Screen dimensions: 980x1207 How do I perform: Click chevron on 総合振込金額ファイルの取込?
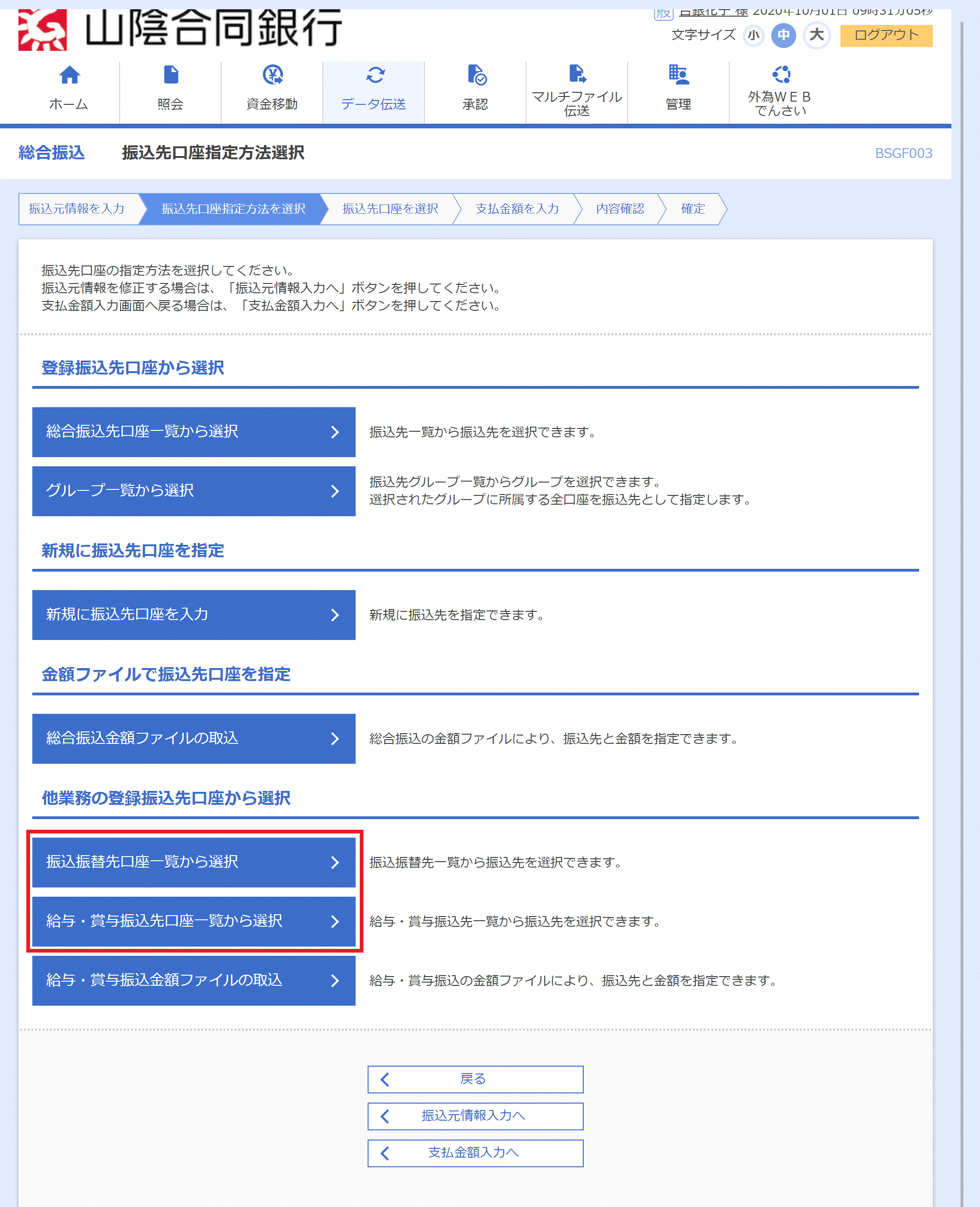click(335, 738)
